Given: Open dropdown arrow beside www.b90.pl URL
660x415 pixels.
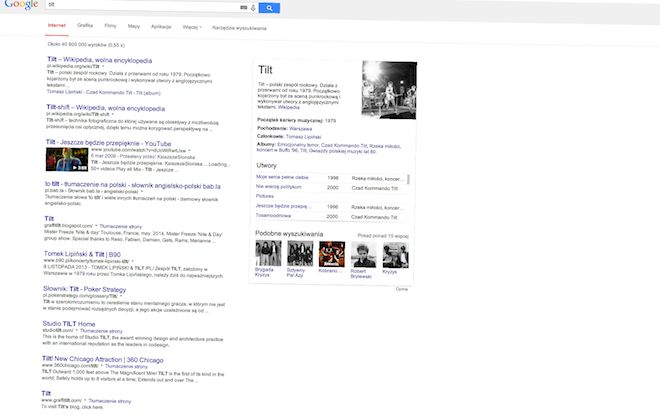Looking at the screenshot, I should 132,261.
